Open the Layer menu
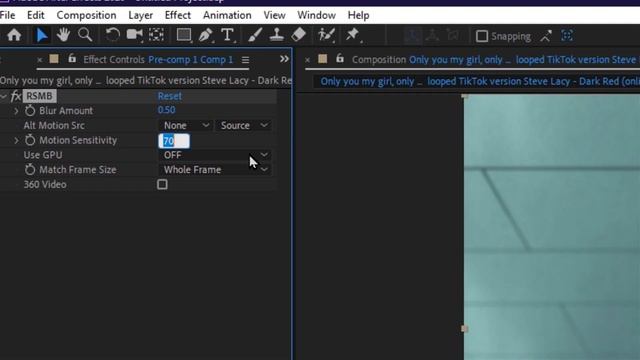640x360 pixels. (x=140, y=15)
